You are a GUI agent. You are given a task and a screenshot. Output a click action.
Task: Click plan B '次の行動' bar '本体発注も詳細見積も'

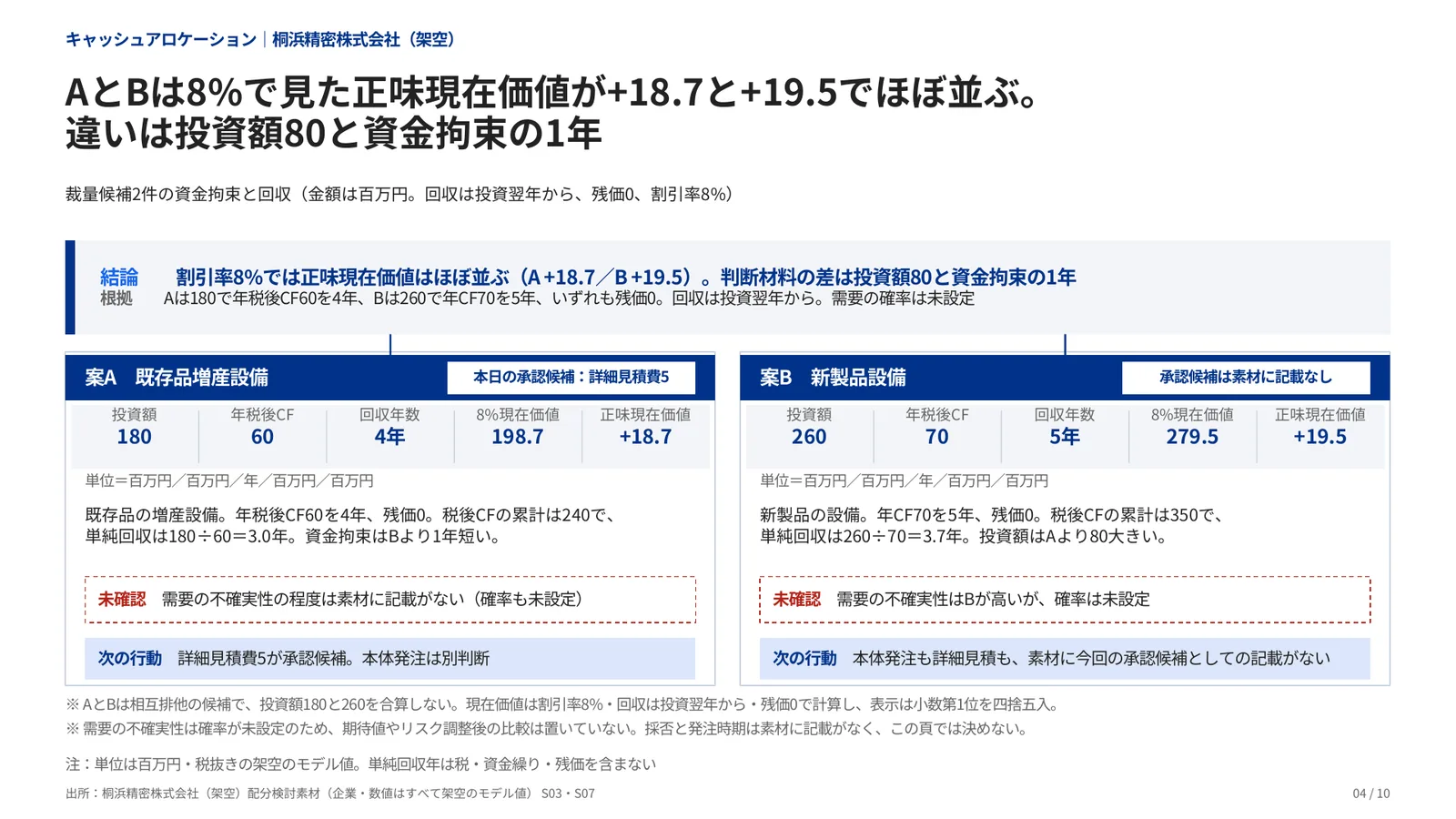pos(1065,658)
